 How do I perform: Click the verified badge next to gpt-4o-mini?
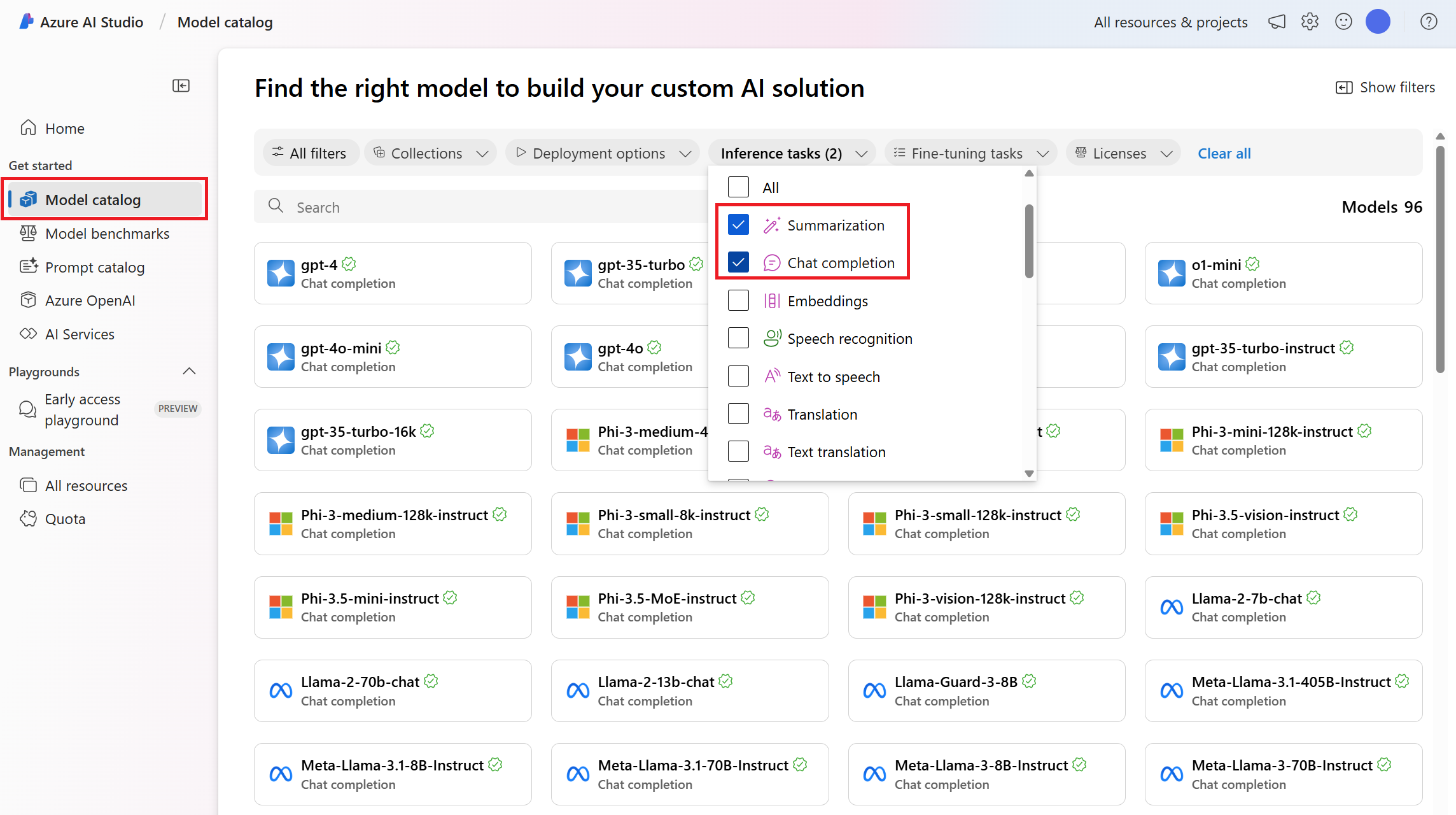[x=393, y=348]
